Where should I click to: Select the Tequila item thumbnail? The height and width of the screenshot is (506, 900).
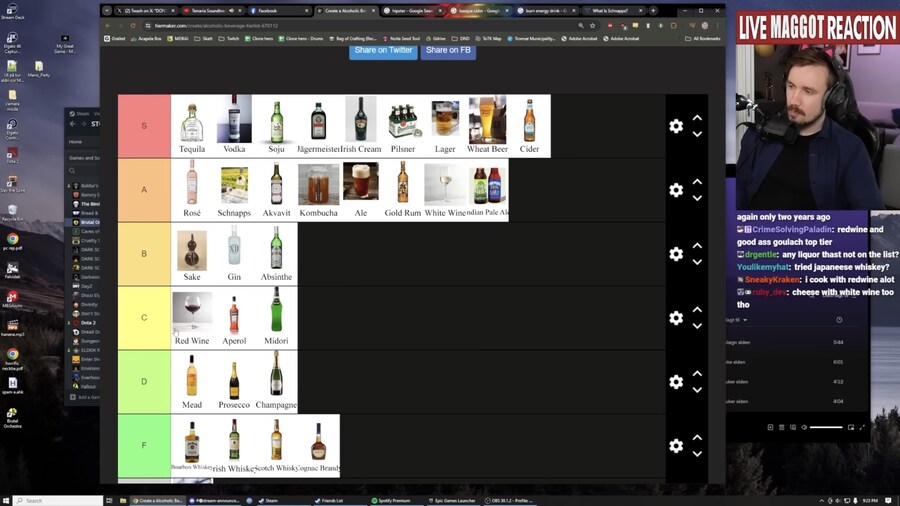click(192, 121)
